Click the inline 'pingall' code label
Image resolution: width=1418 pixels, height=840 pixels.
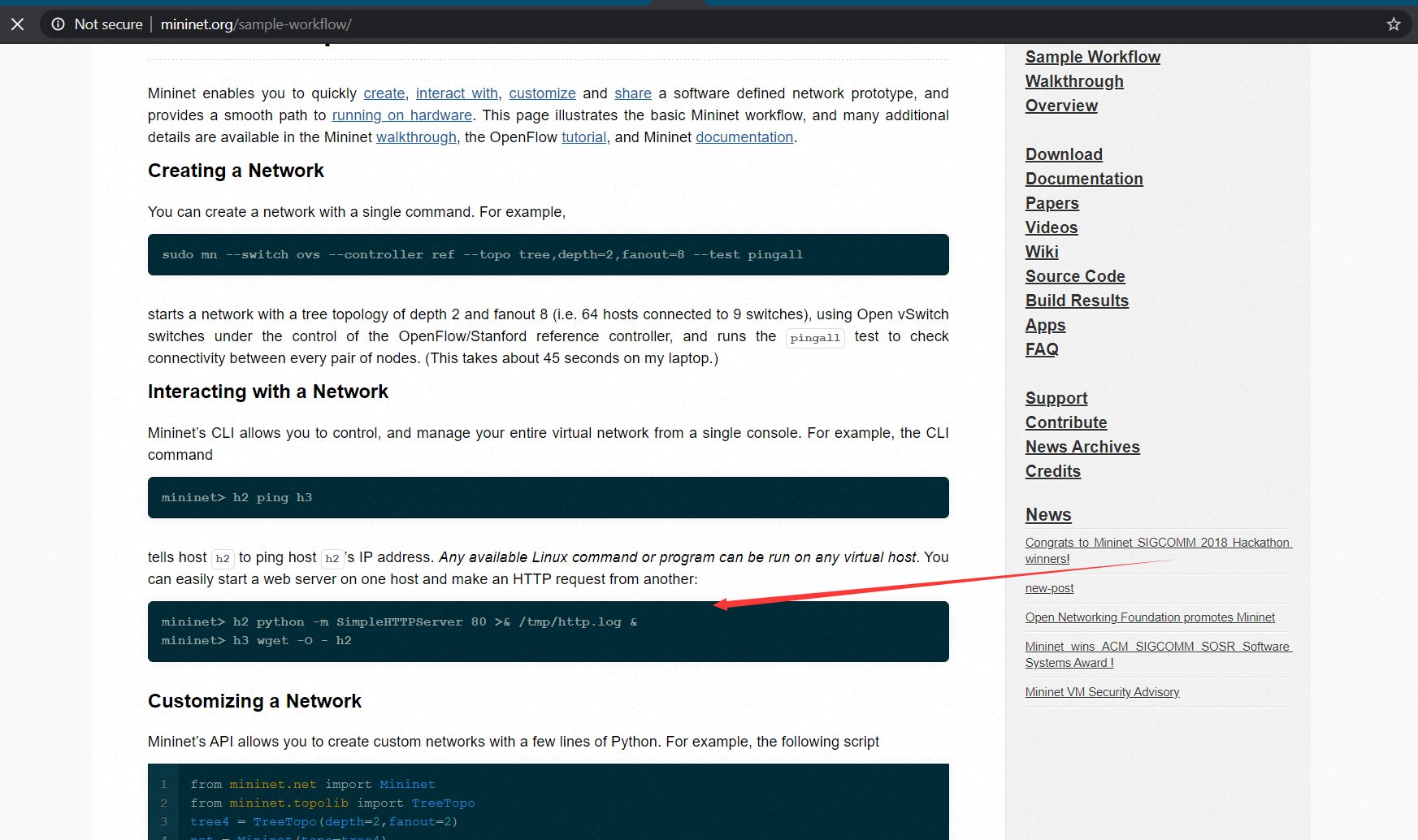click(x=815, y=338)
